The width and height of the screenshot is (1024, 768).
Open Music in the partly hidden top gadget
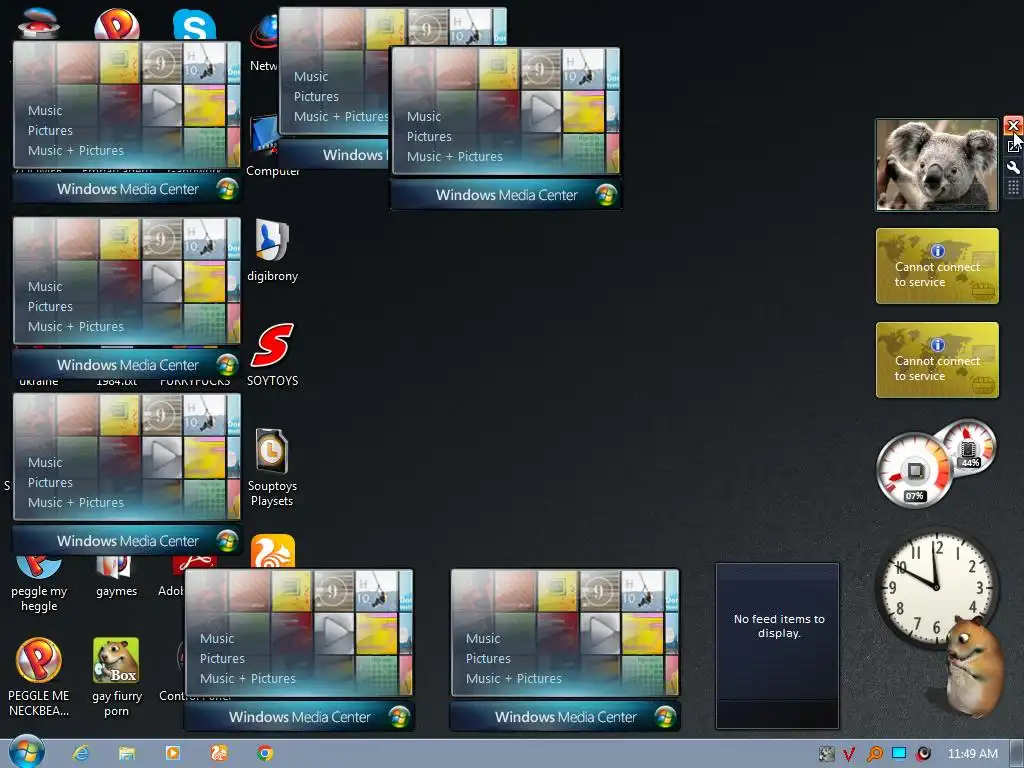311,76
